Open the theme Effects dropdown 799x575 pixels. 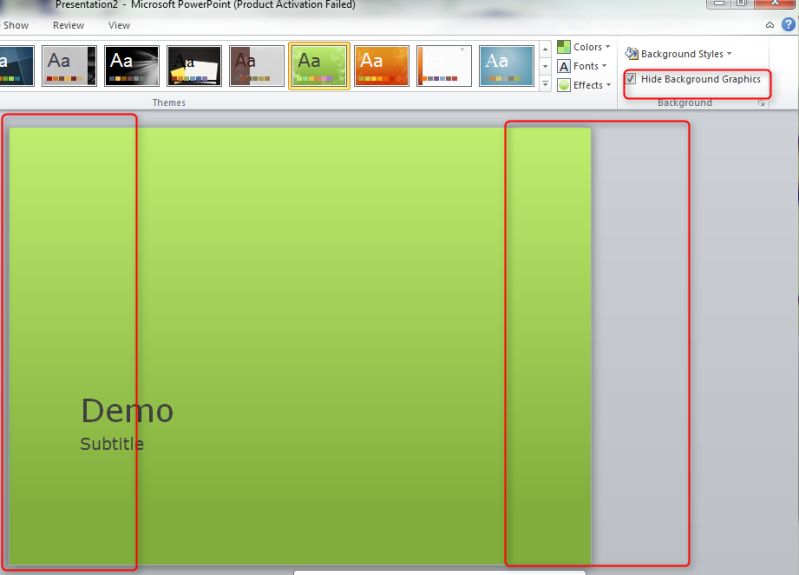(x=584, y=85)
